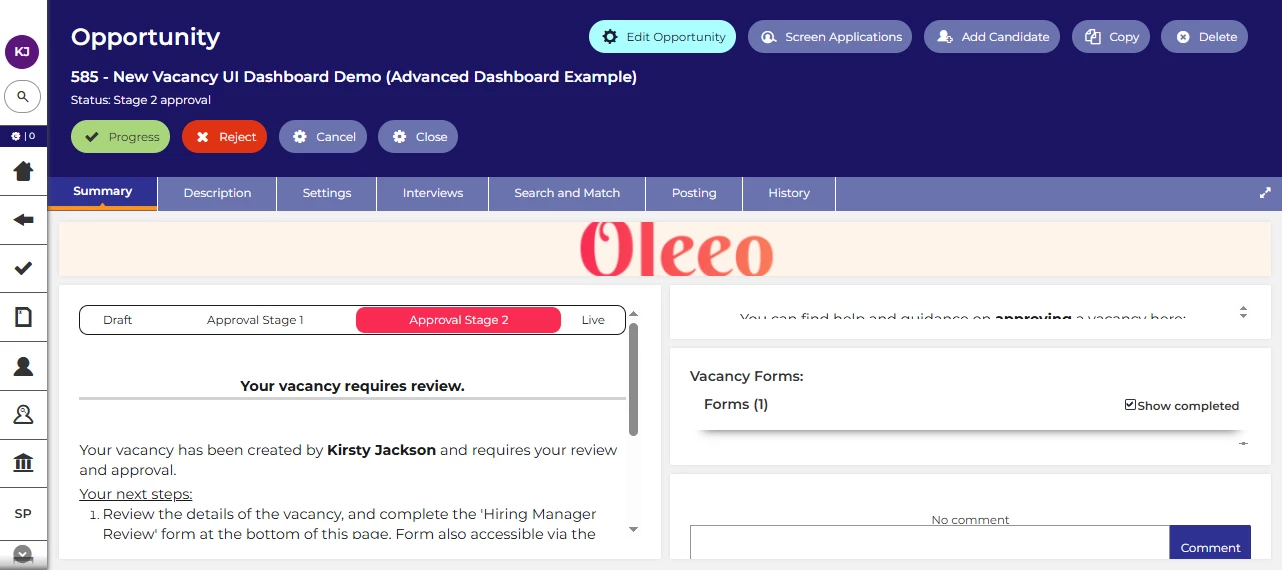
Task: Select Approval Stage 1 step
Action: (255, 320)
